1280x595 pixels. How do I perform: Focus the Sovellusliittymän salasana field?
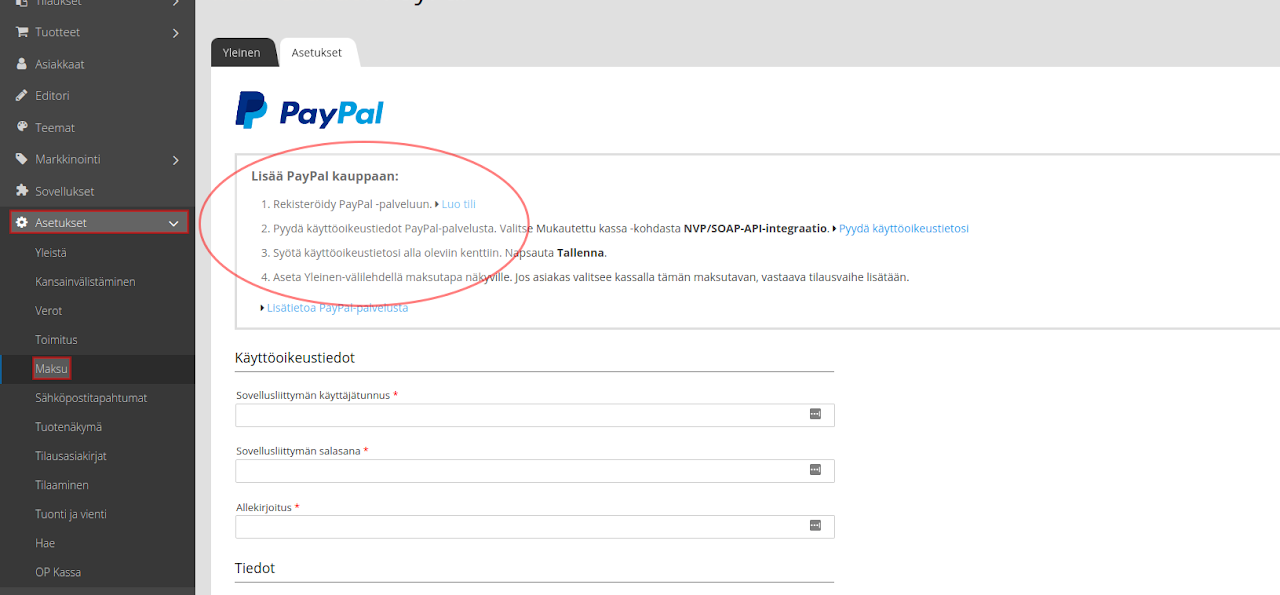(535, 471)
